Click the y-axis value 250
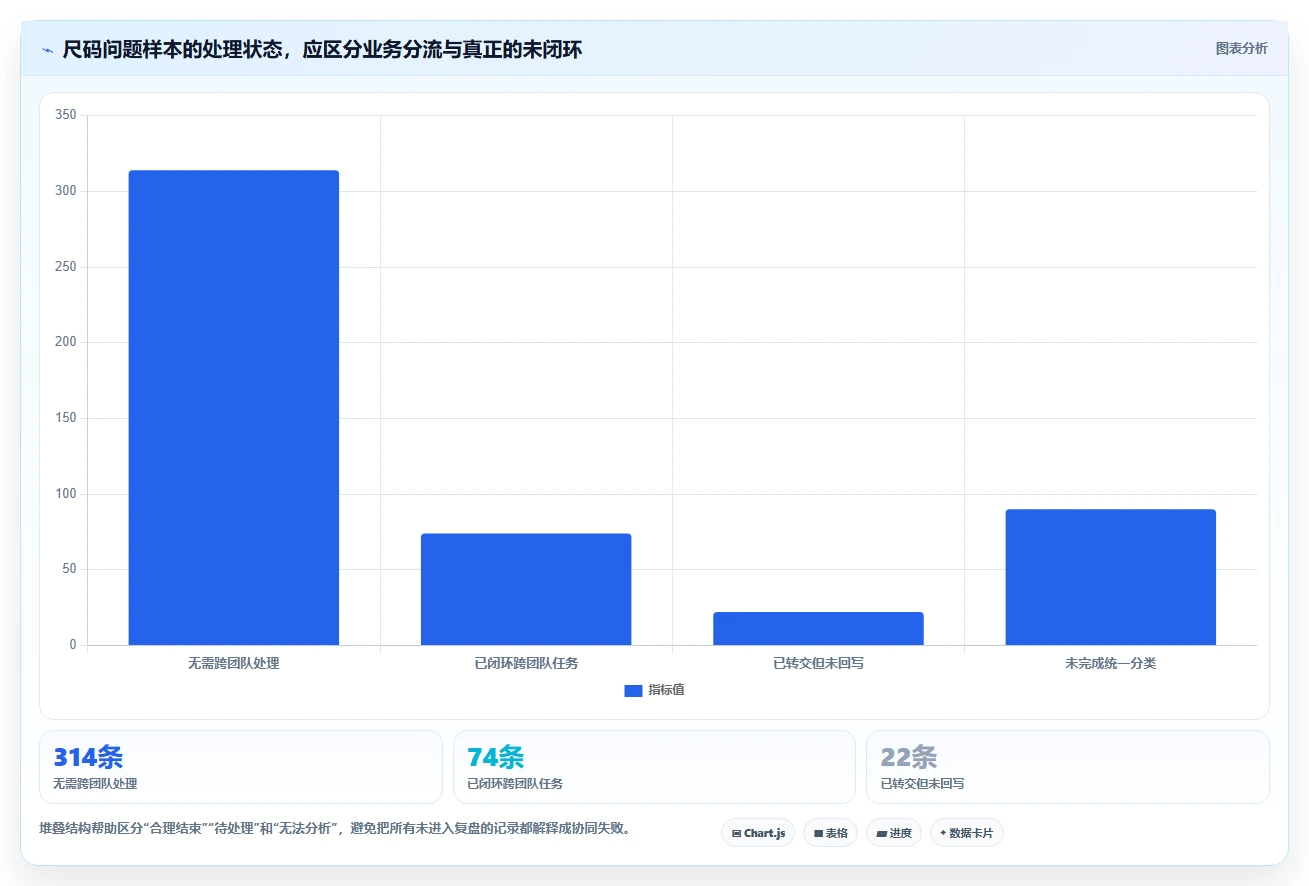This screenshot has width=1309, height=886. click(66, 267)
